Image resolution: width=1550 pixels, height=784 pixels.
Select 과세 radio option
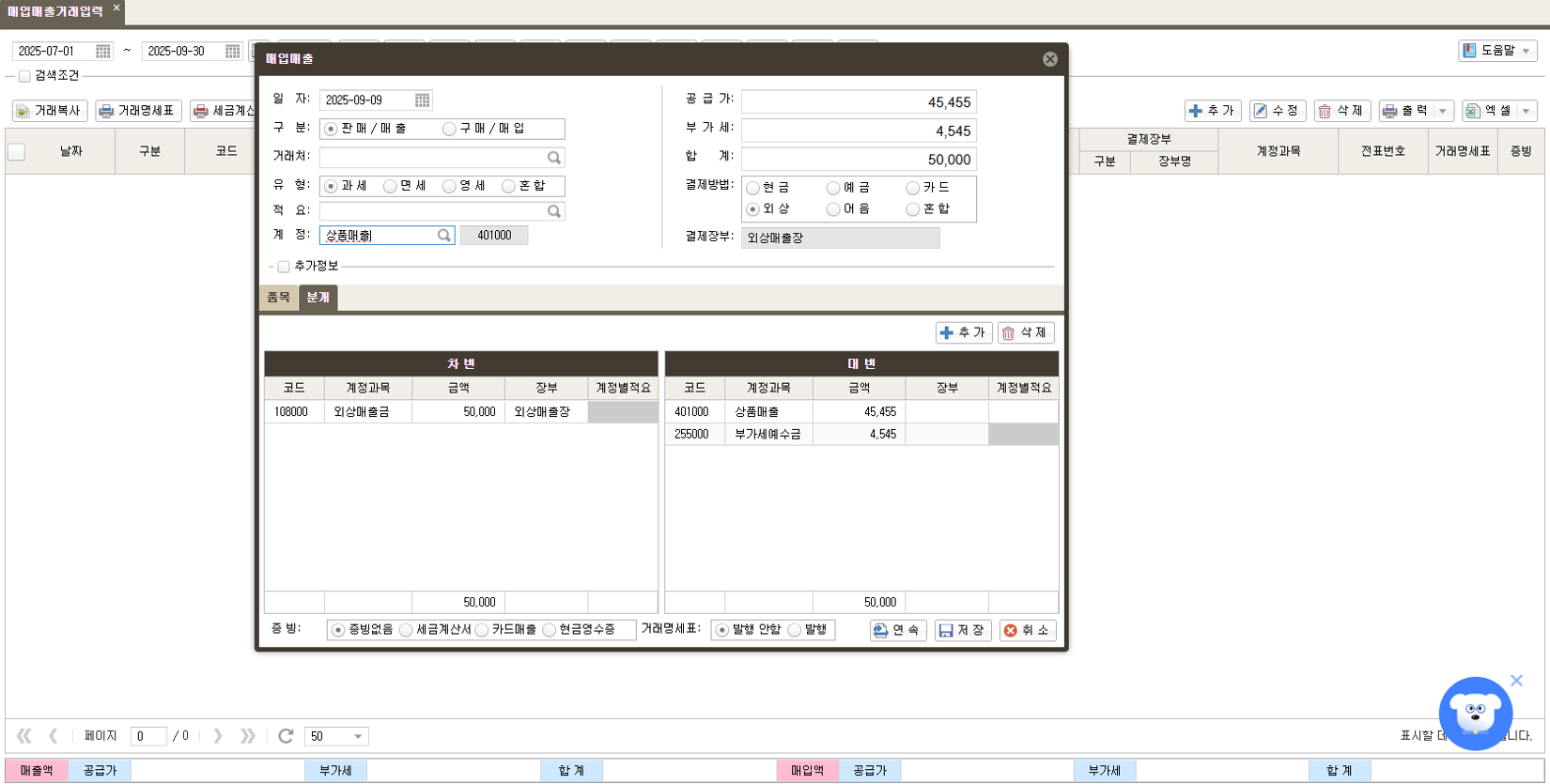click(x=331, y=187)
